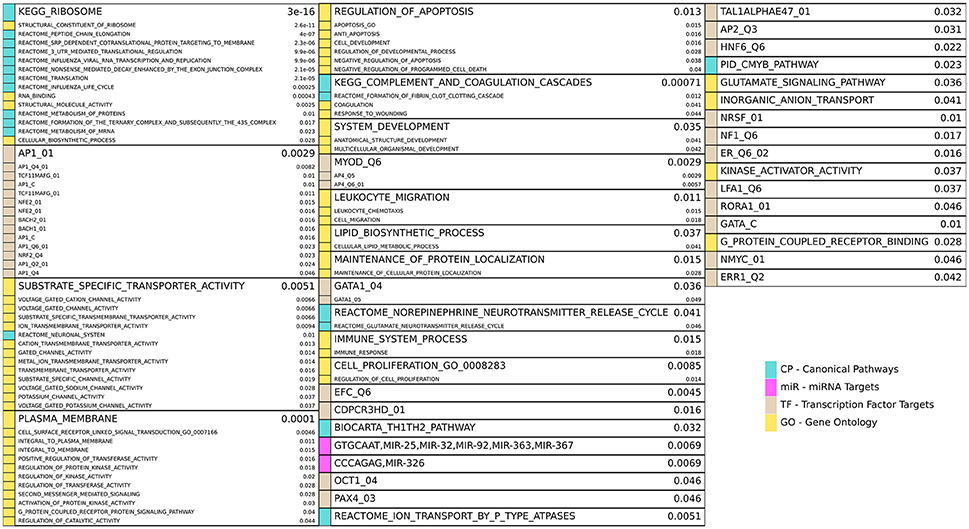Select the LEUKOCYTE_CHEMOTAXIS sub-row
The image size is (969, 529).
(512, 211)
